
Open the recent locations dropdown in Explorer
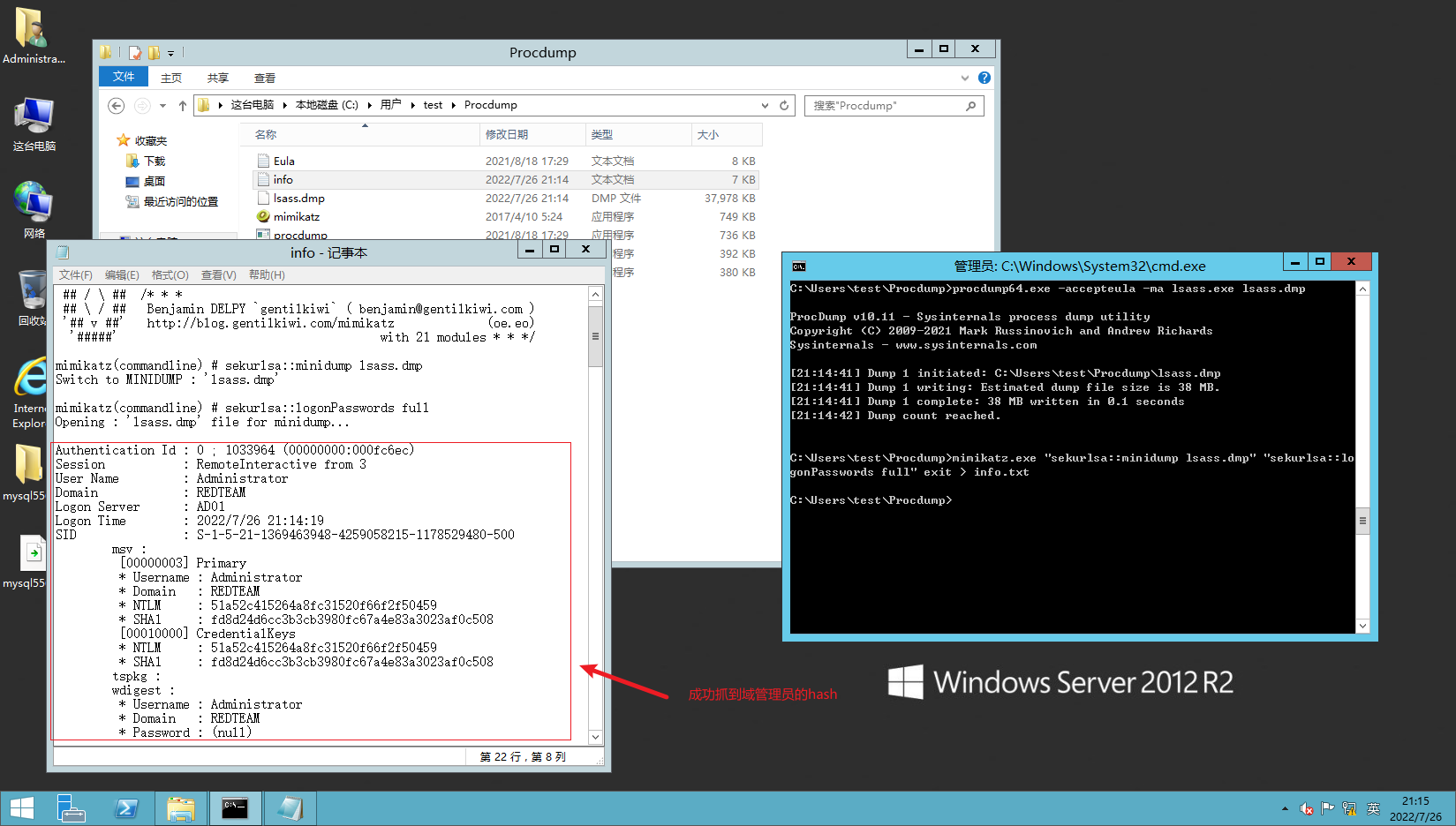pos(162,106)
